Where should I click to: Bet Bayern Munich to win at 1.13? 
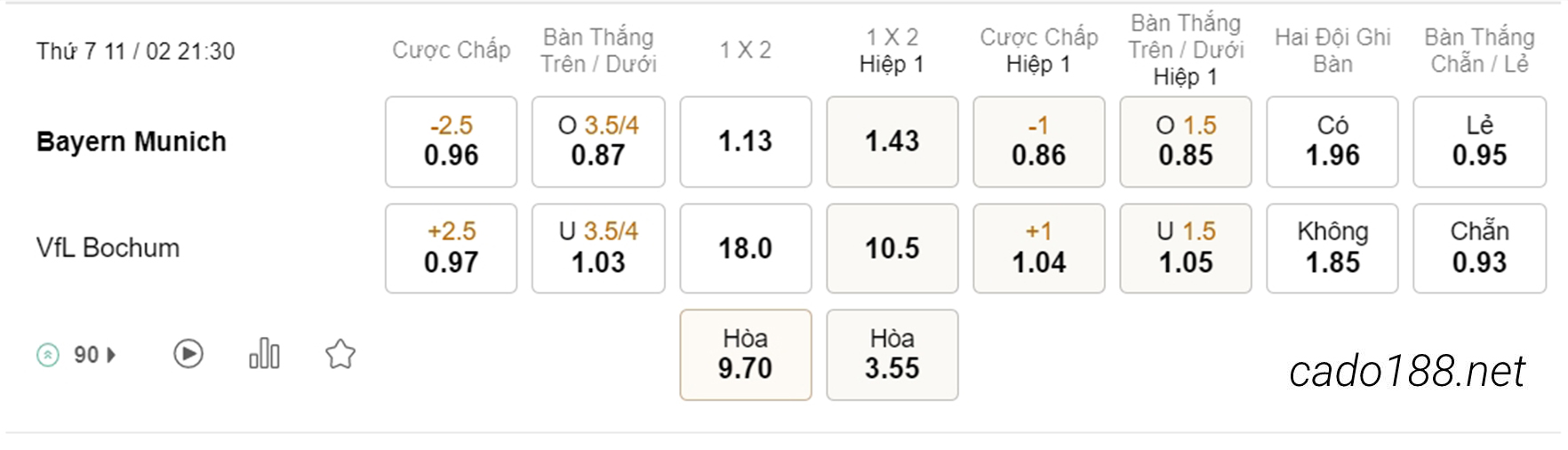(746, 141)
